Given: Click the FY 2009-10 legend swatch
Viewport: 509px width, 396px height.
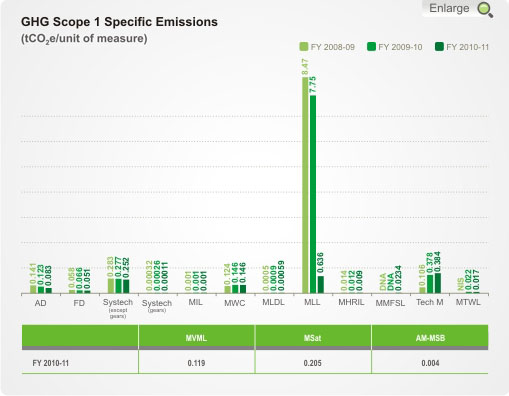Looking at the screenshot, I should click(x=371, y=47).
